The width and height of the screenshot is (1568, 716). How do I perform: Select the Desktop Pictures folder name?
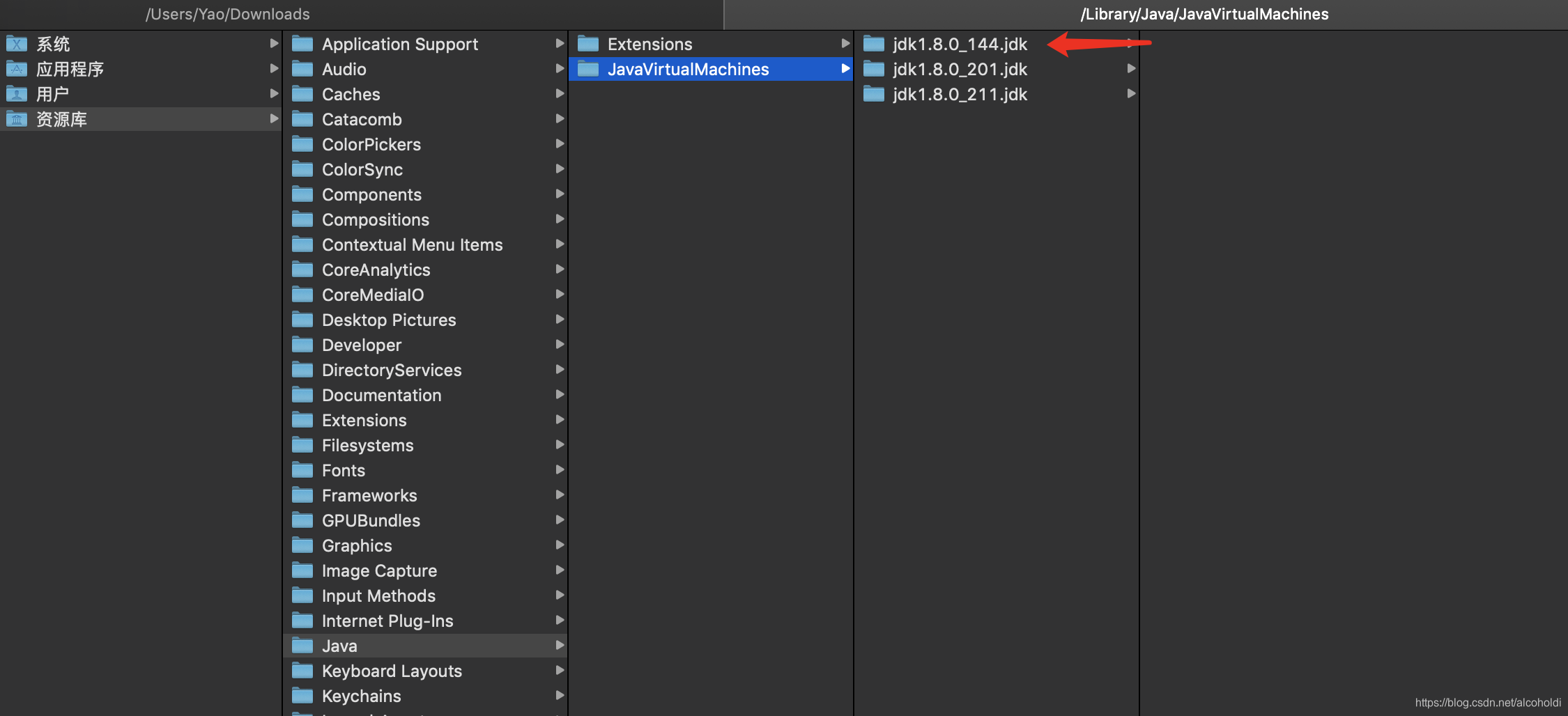tap(389, 320)
